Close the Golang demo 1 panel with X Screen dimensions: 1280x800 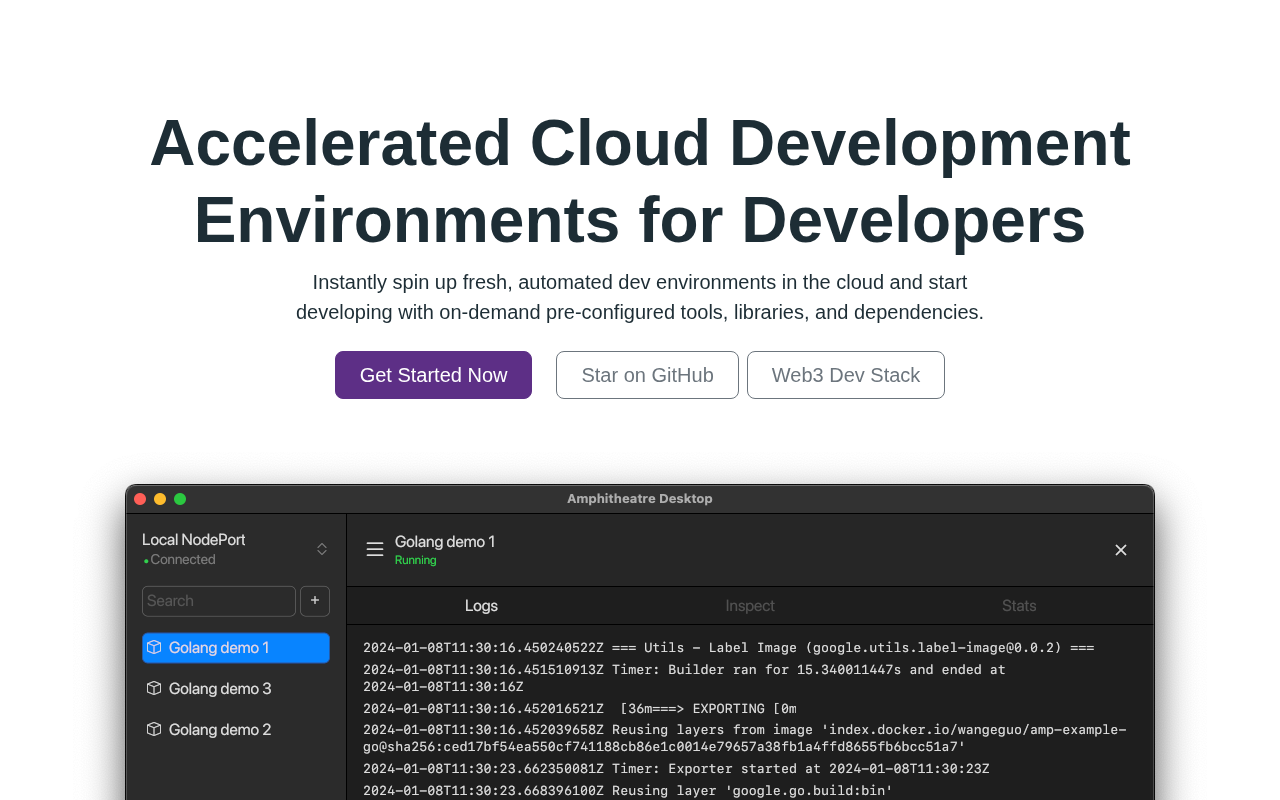(x=1121, y=550)
